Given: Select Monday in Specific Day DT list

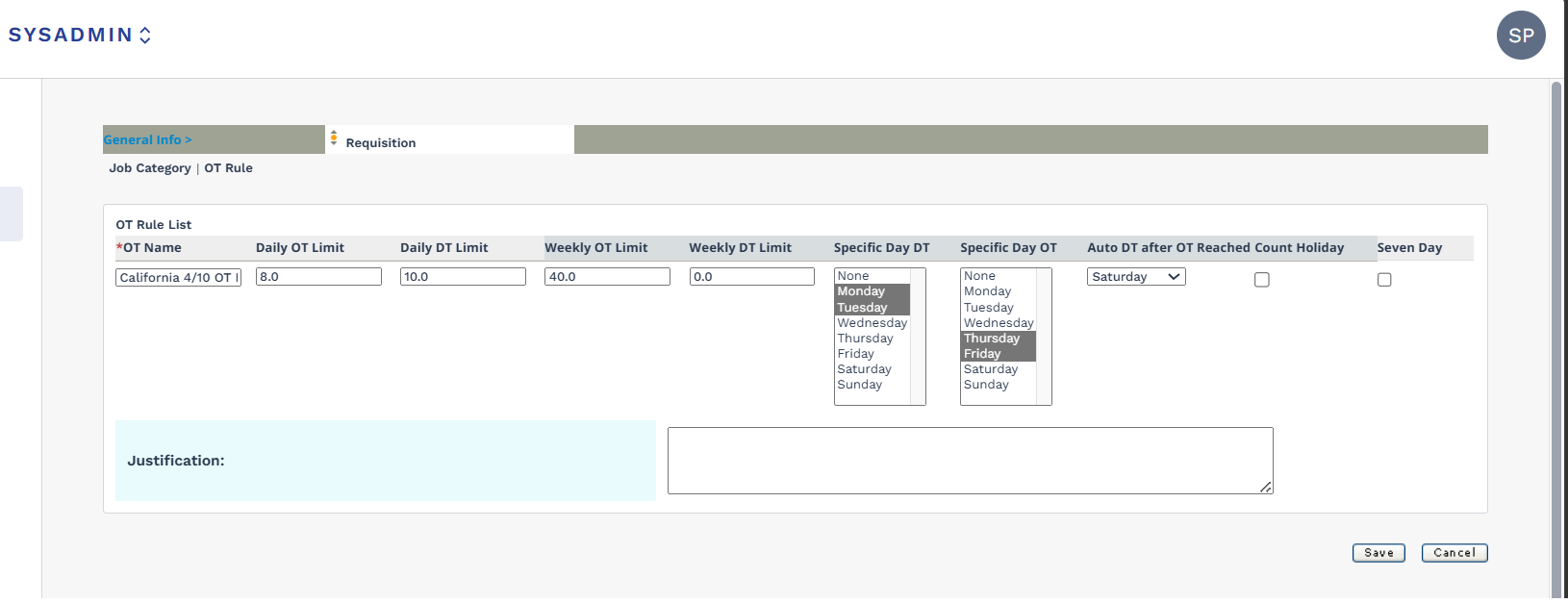Looking at the screenshot, I should pos(872,291).
